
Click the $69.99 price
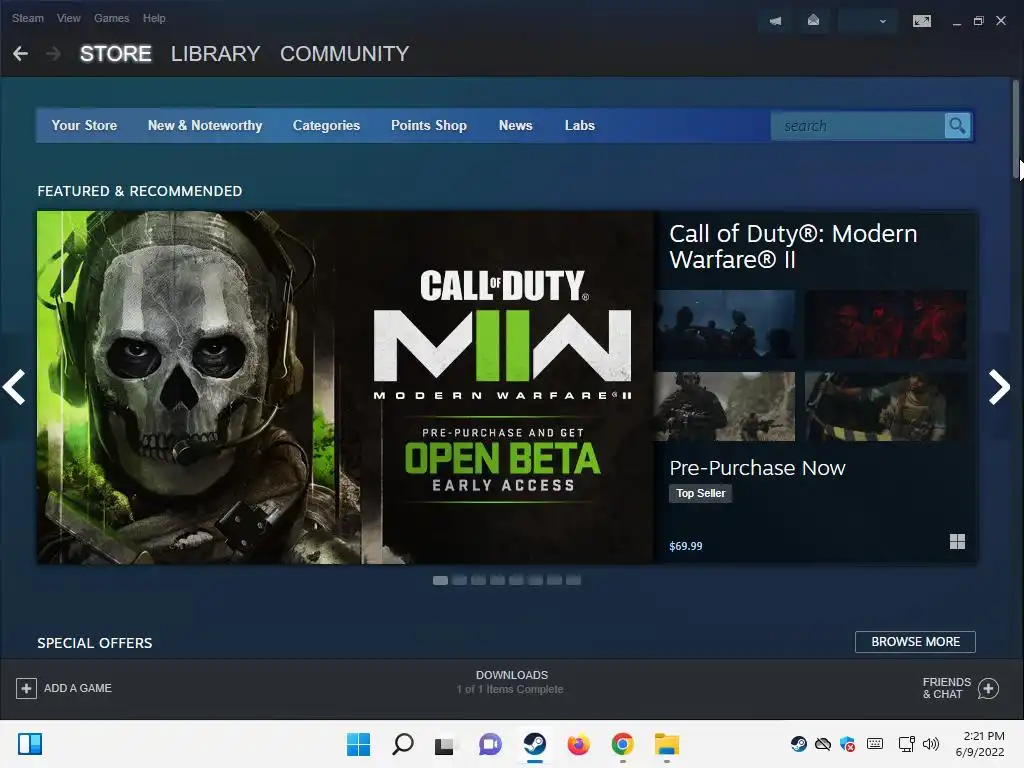686,546
